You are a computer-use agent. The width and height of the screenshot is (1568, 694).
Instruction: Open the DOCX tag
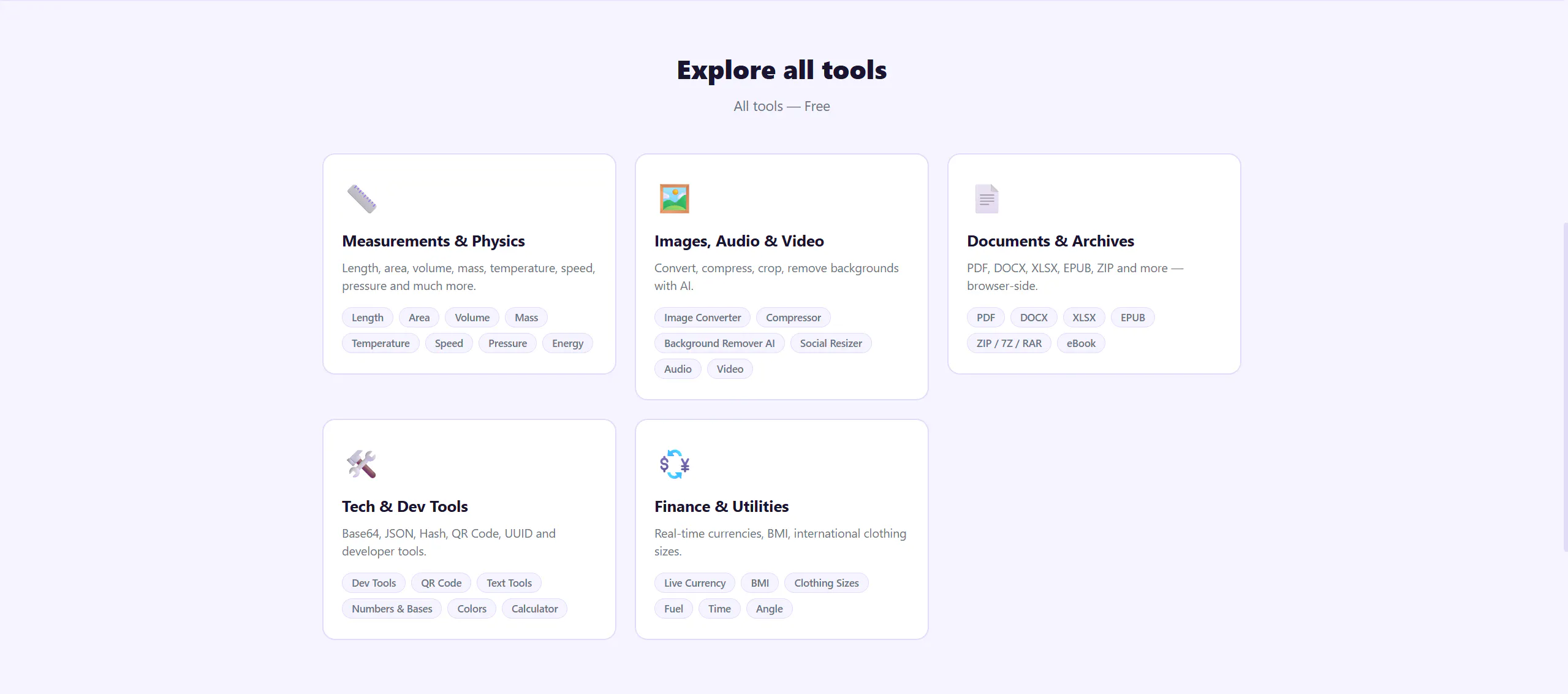coord(1034,318)
